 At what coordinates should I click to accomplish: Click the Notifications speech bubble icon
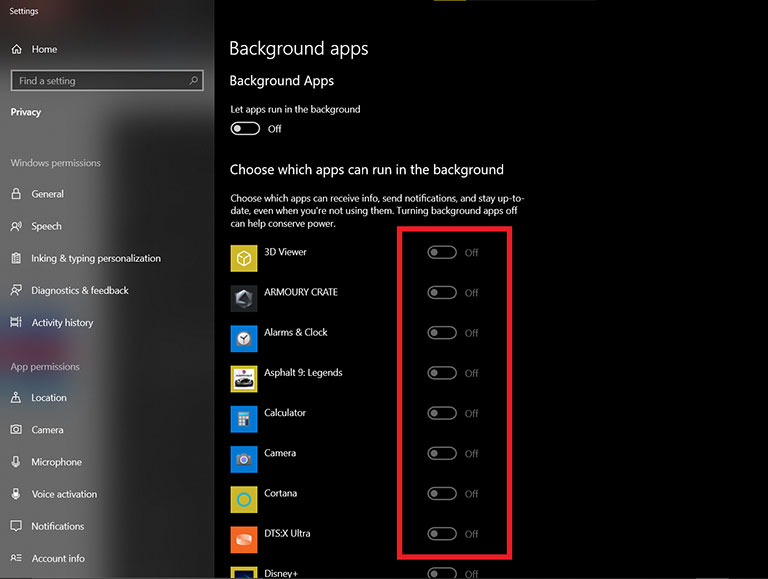pos(16,526)
